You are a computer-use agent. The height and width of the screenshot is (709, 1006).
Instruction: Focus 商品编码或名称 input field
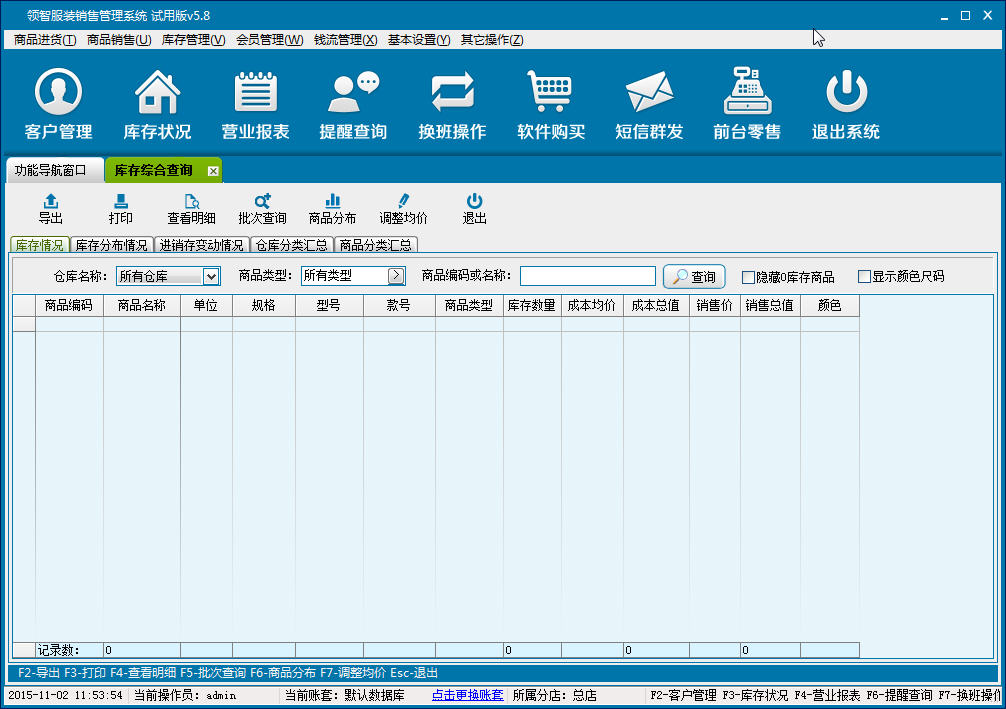pyautogui.click(x=588, y=276)
